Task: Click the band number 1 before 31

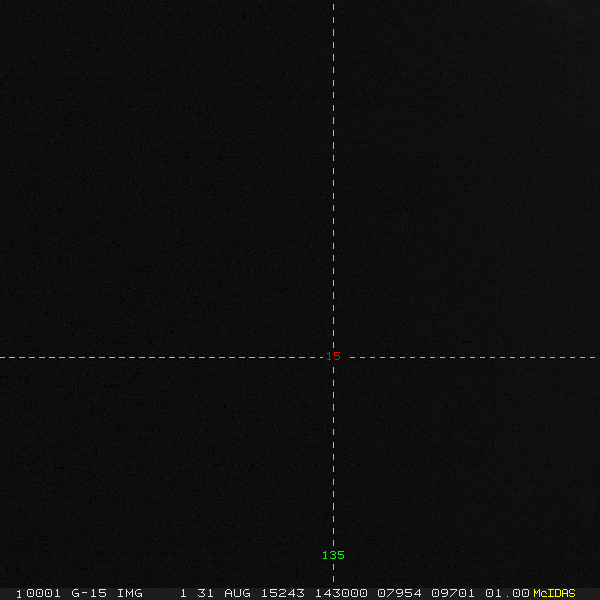Action: (x=184, y=593)
